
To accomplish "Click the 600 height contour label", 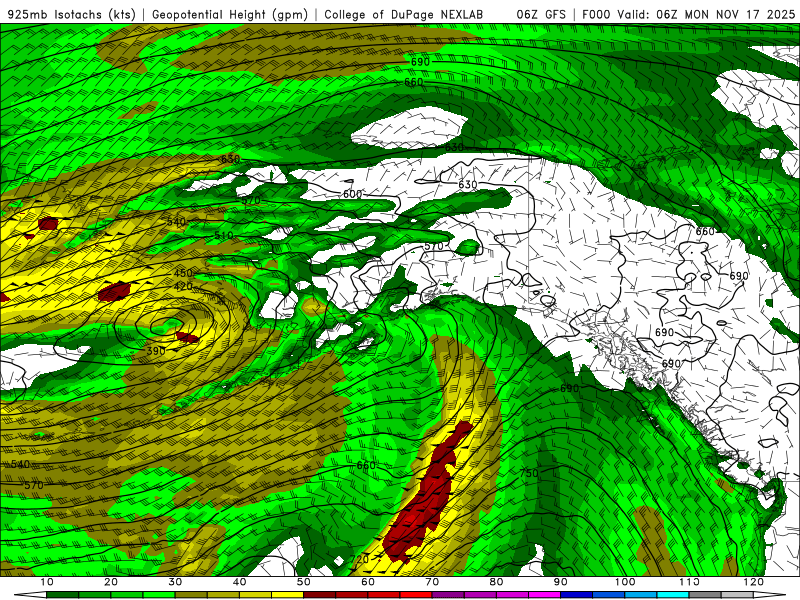I will coord(353,194).
